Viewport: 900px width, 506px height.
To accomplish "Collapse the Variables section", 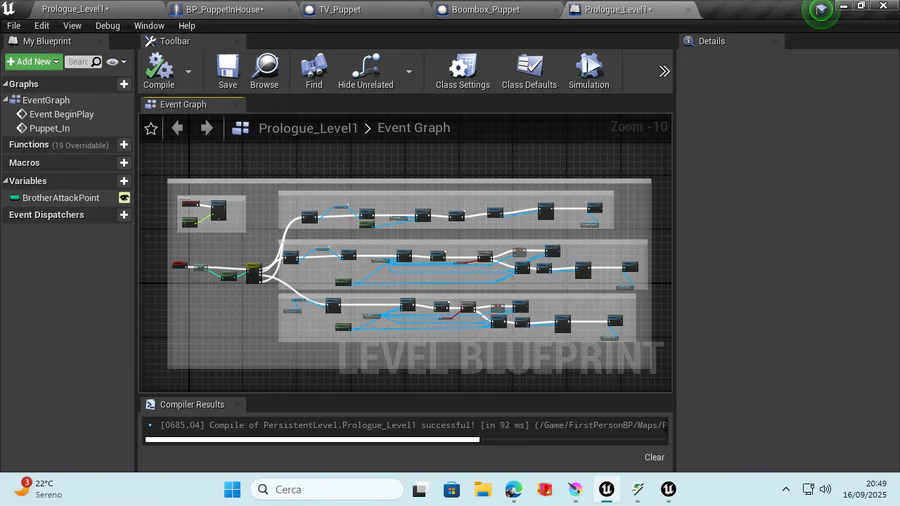I will click(x=6, y=181).
